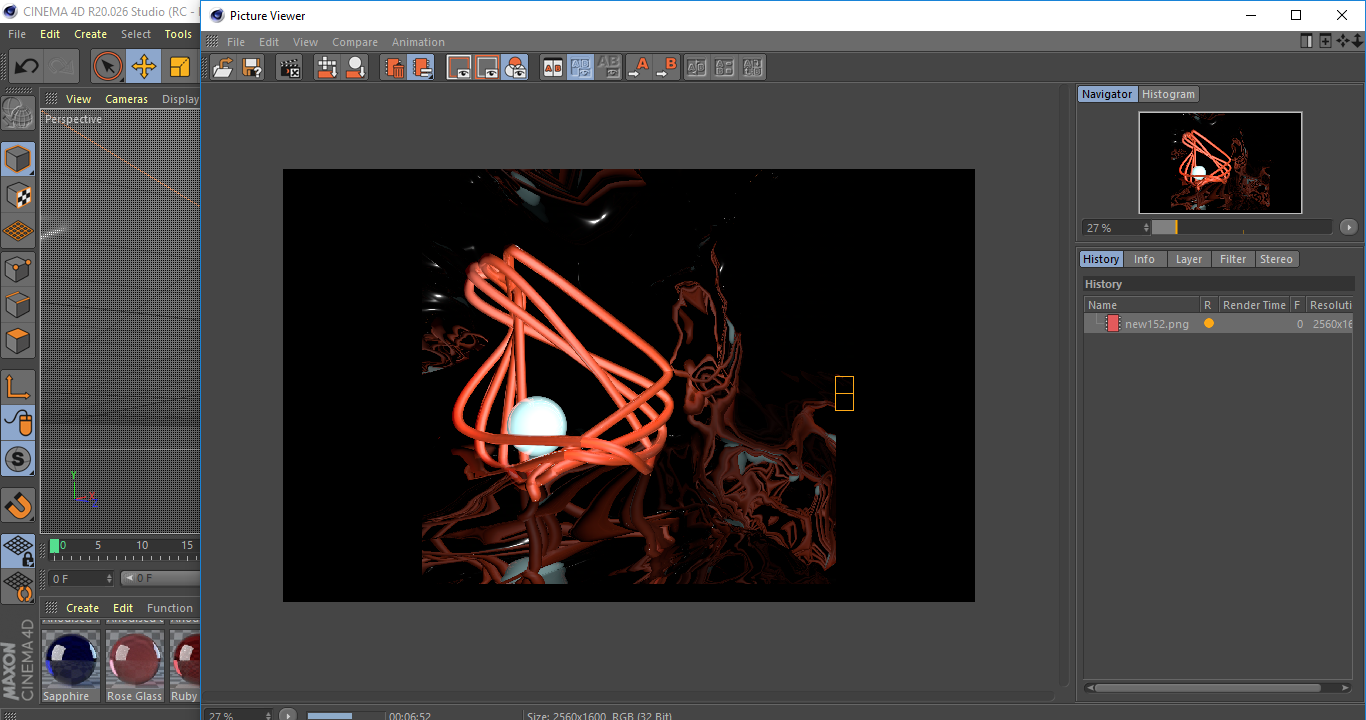Select the Info tab
The width and height of the screenshot is (1366, 720).
click(1144, 259)
